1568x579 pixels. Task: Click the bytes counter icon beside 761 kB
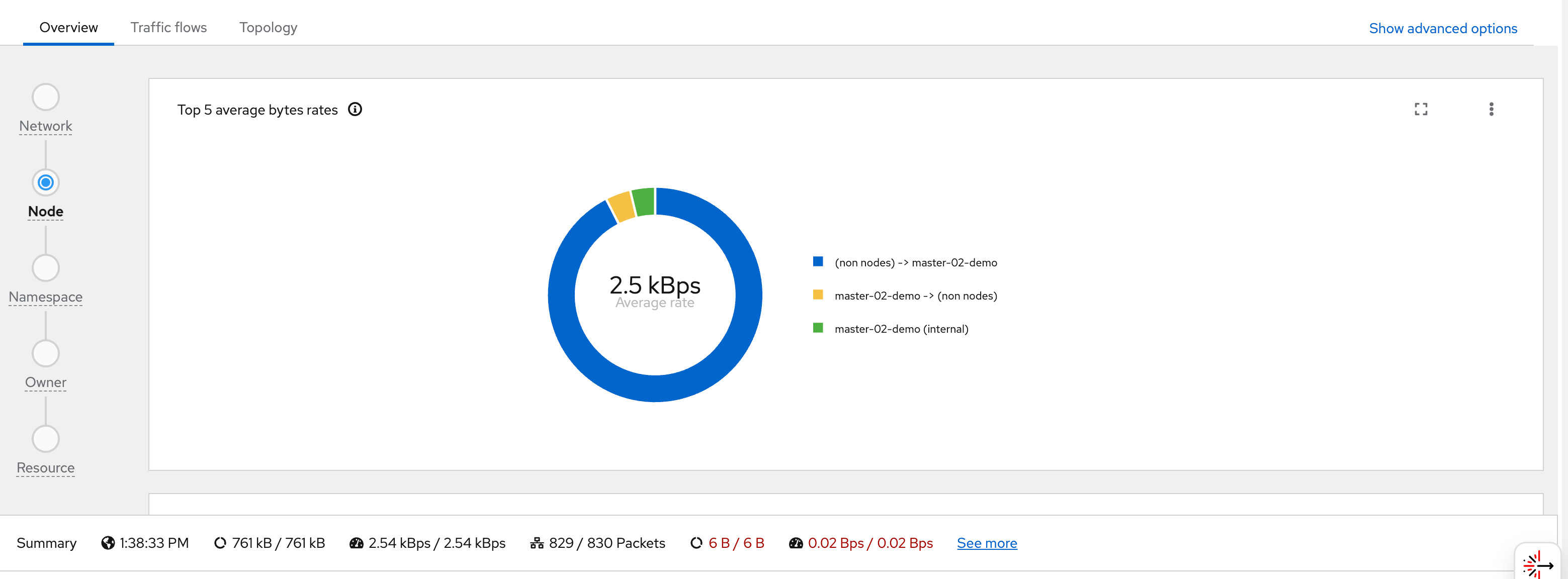(220, 542)
